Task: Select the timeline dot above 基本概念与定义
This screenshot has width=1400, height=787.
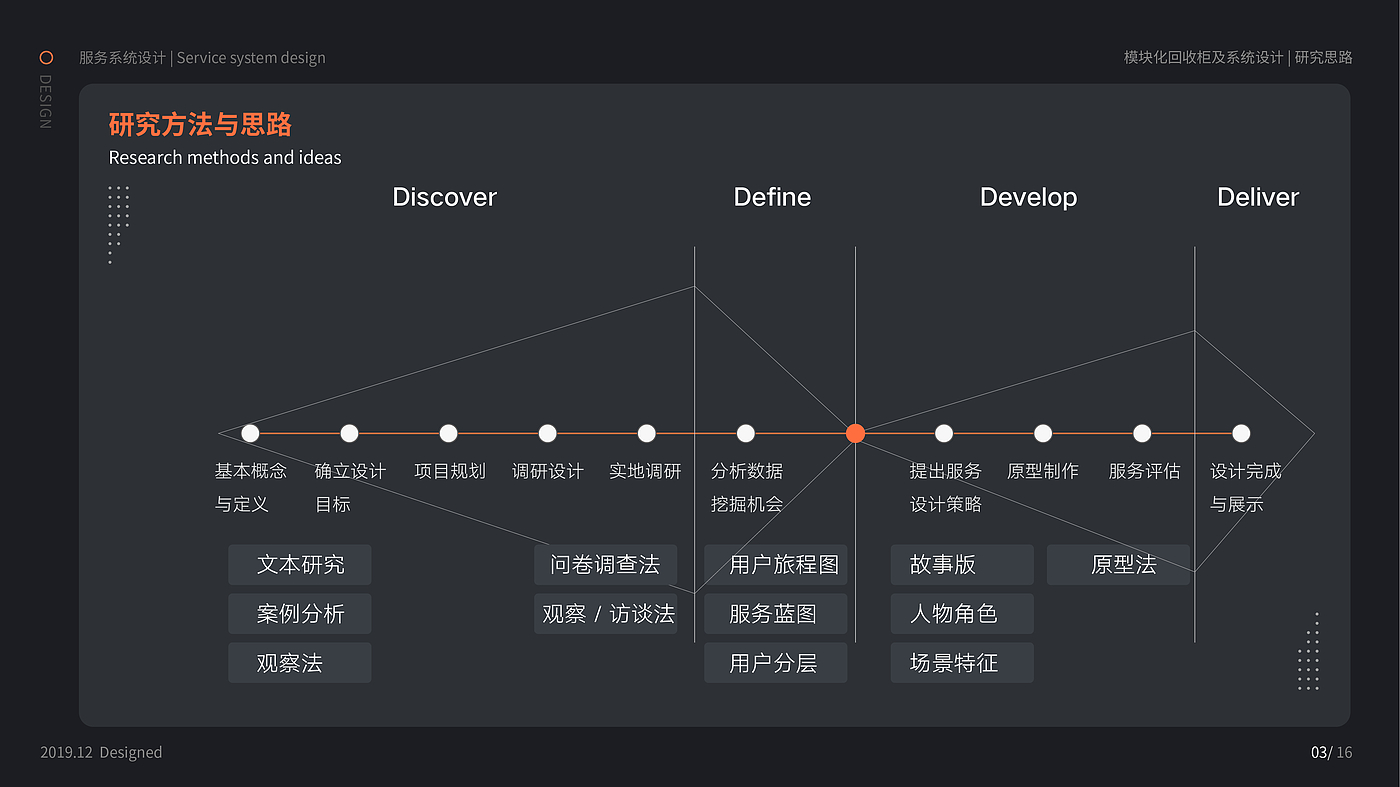Action: 250,433
